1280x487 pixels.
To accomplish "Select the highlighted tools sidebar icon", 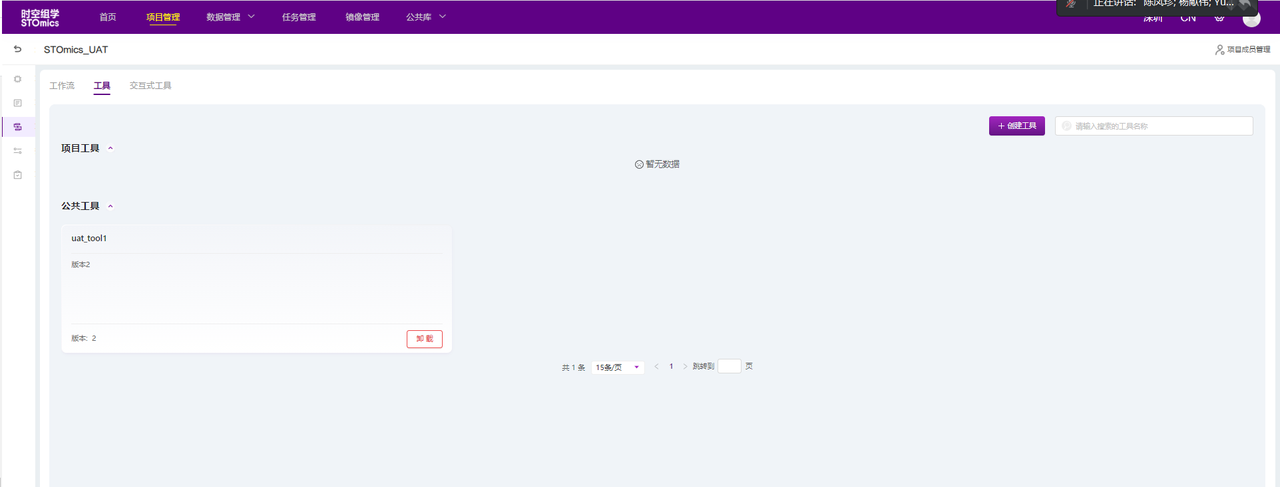I will pos(17,126).
